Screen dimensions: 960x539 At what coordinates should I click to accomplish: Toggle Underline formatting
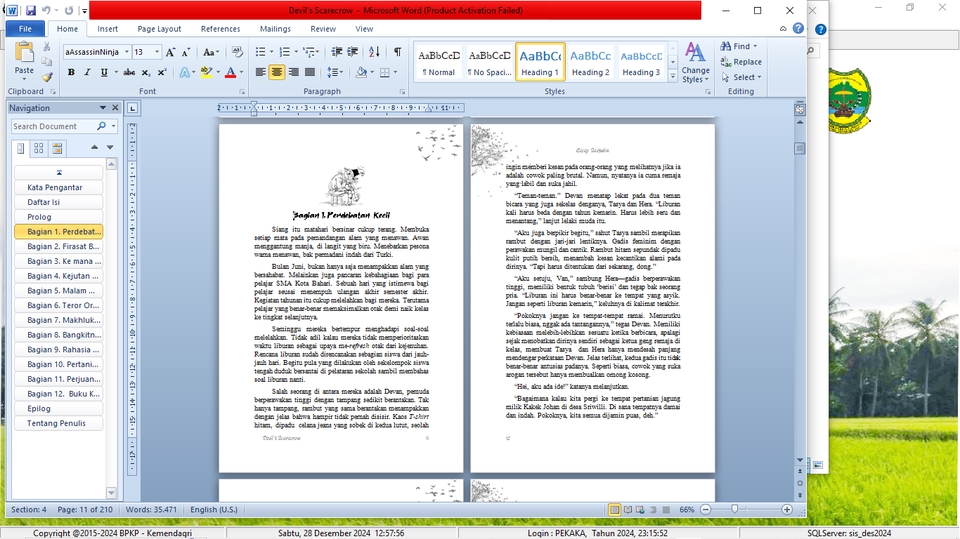pyautogui.click(x=104, y=72)
